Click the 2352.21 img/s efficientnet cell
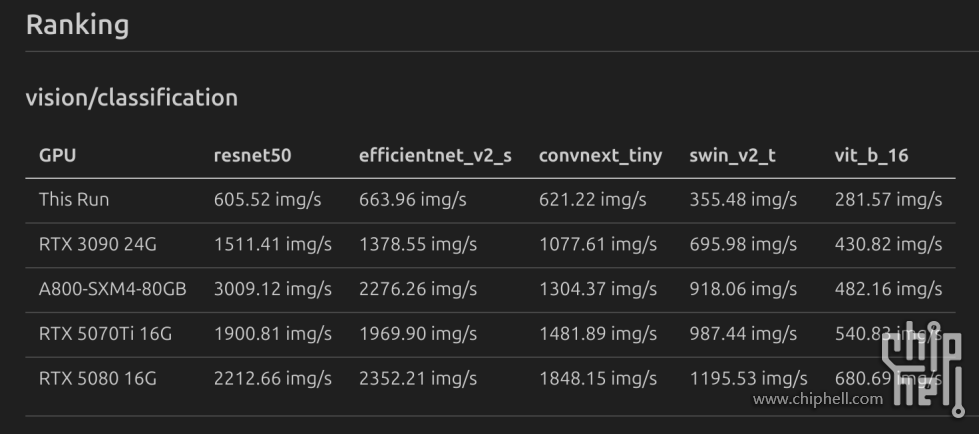Viewport: 979px width, 434px height. pos(418,379)
